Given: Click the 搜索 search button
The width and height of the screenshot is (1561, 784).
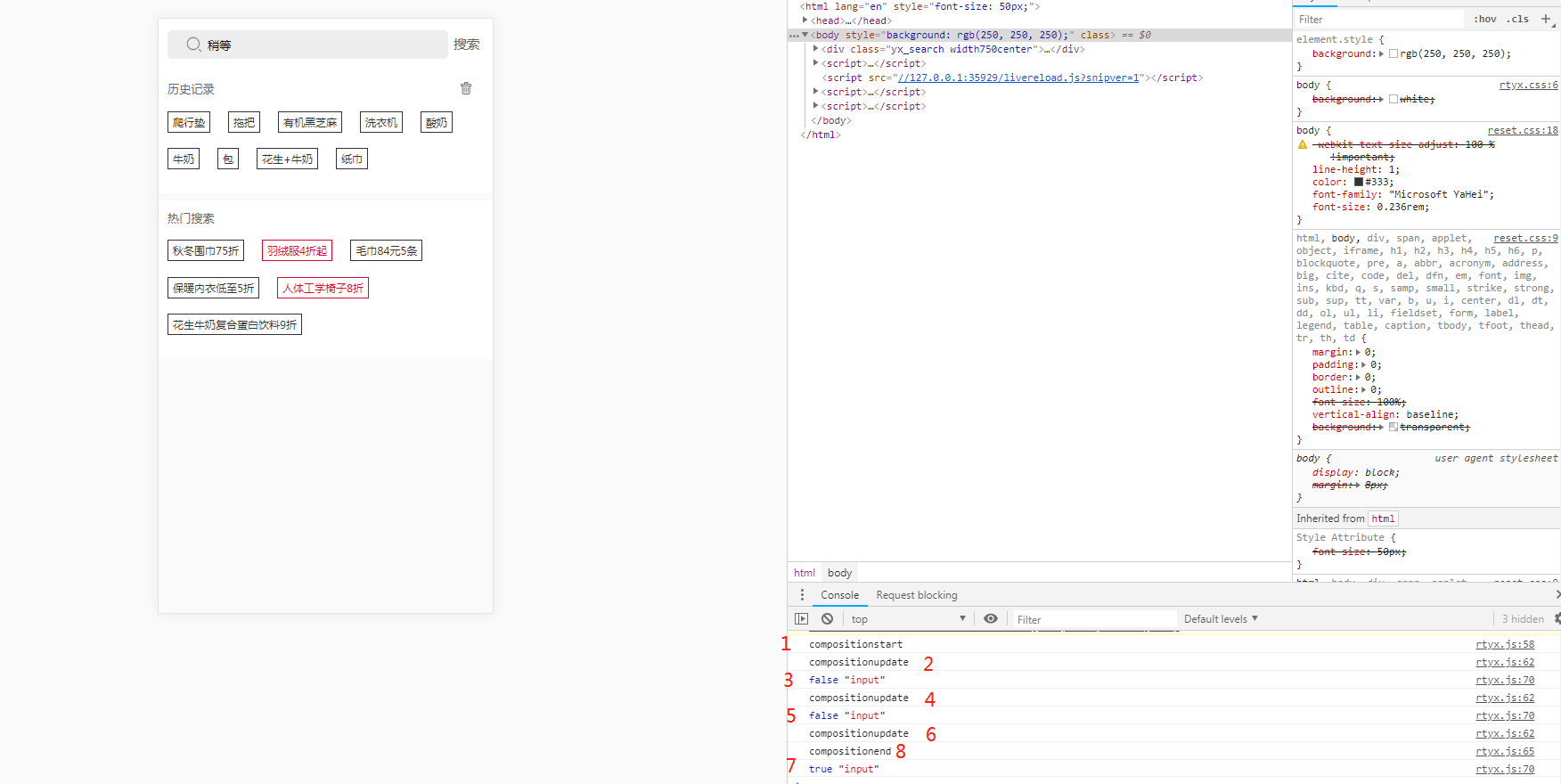Looking at the screenshot, I should tap(467, 45).
